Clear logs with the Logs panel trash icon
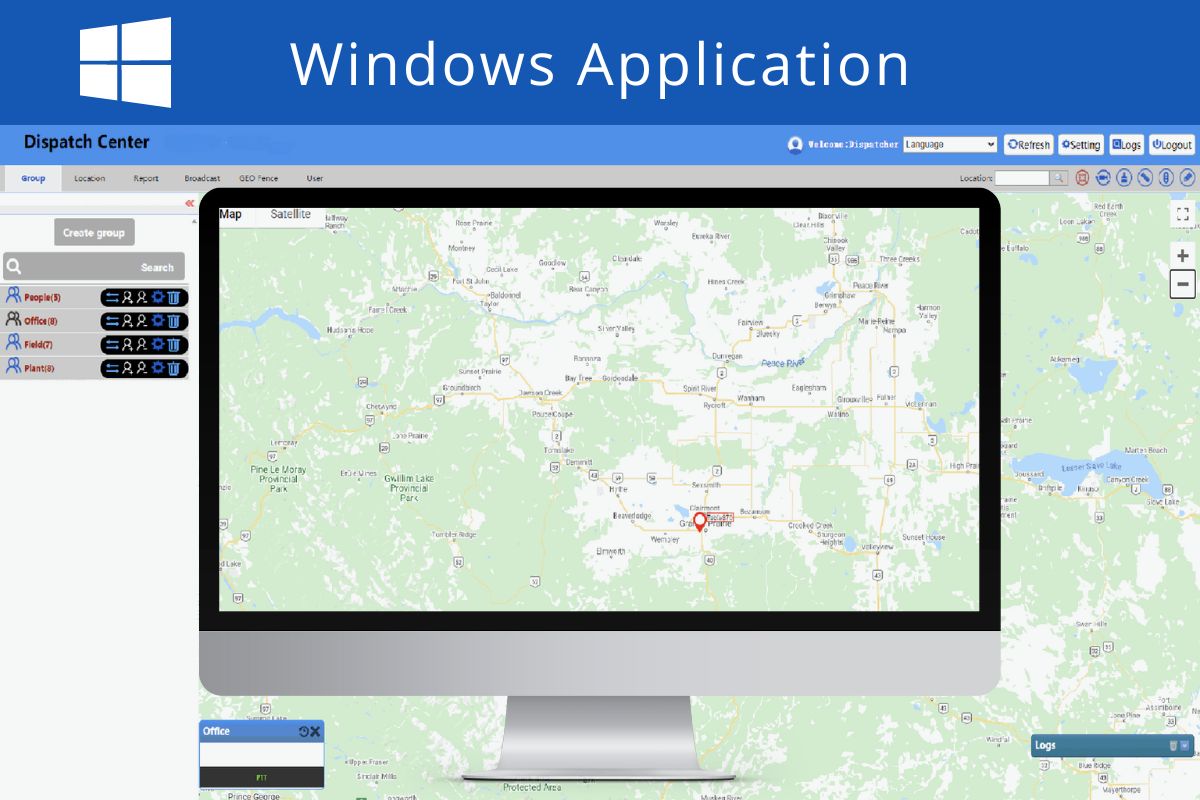 1173,746
